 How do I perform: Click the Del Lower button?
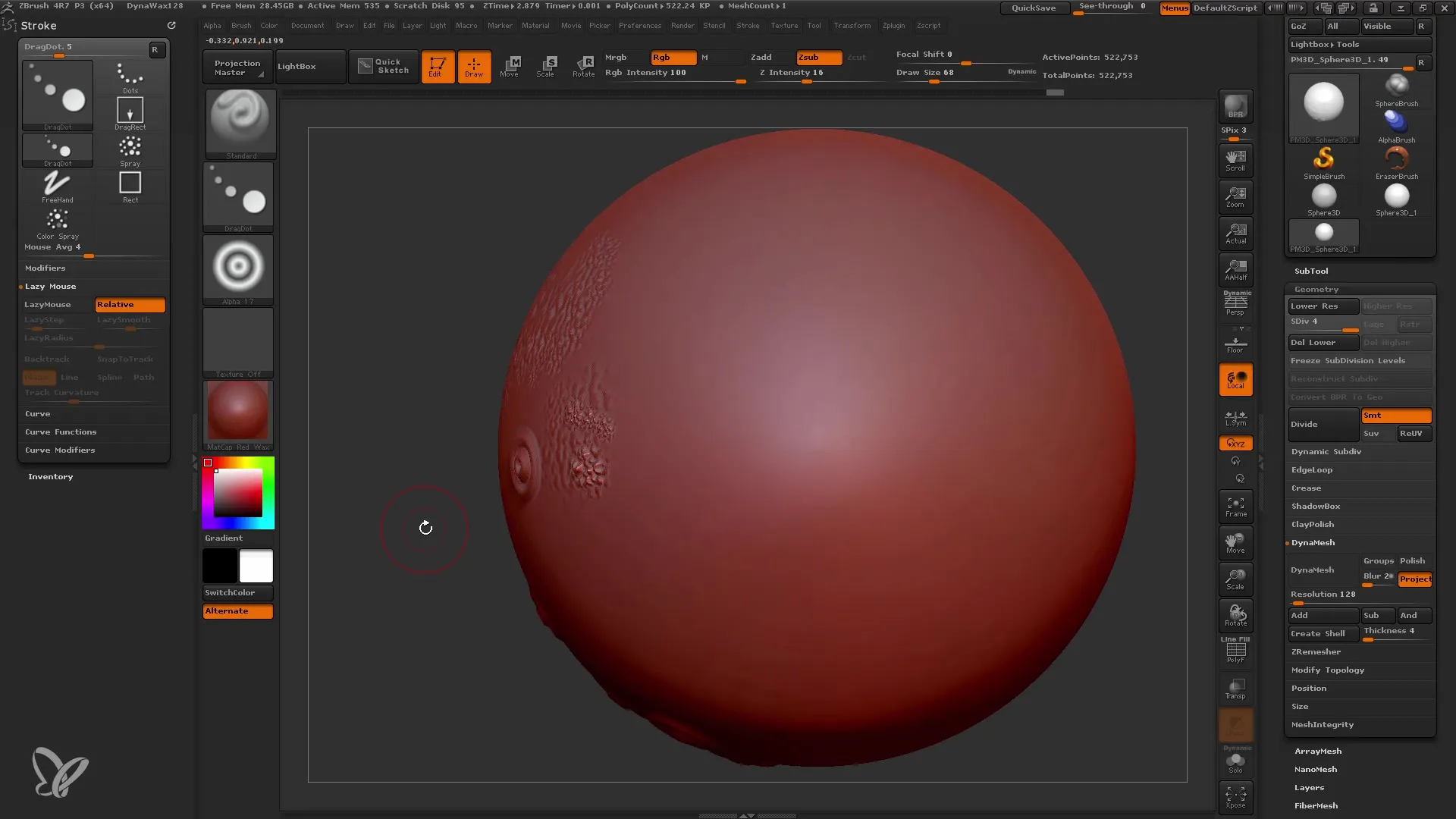(1323, 343)
